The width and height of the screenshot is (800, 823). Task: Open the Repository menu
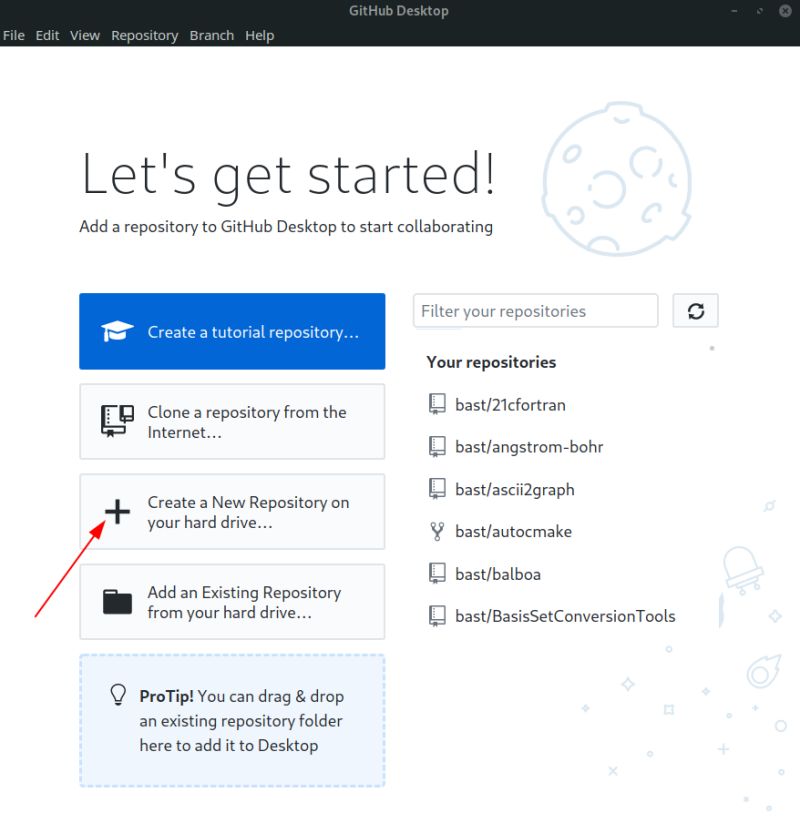click(x=144, y=35)
